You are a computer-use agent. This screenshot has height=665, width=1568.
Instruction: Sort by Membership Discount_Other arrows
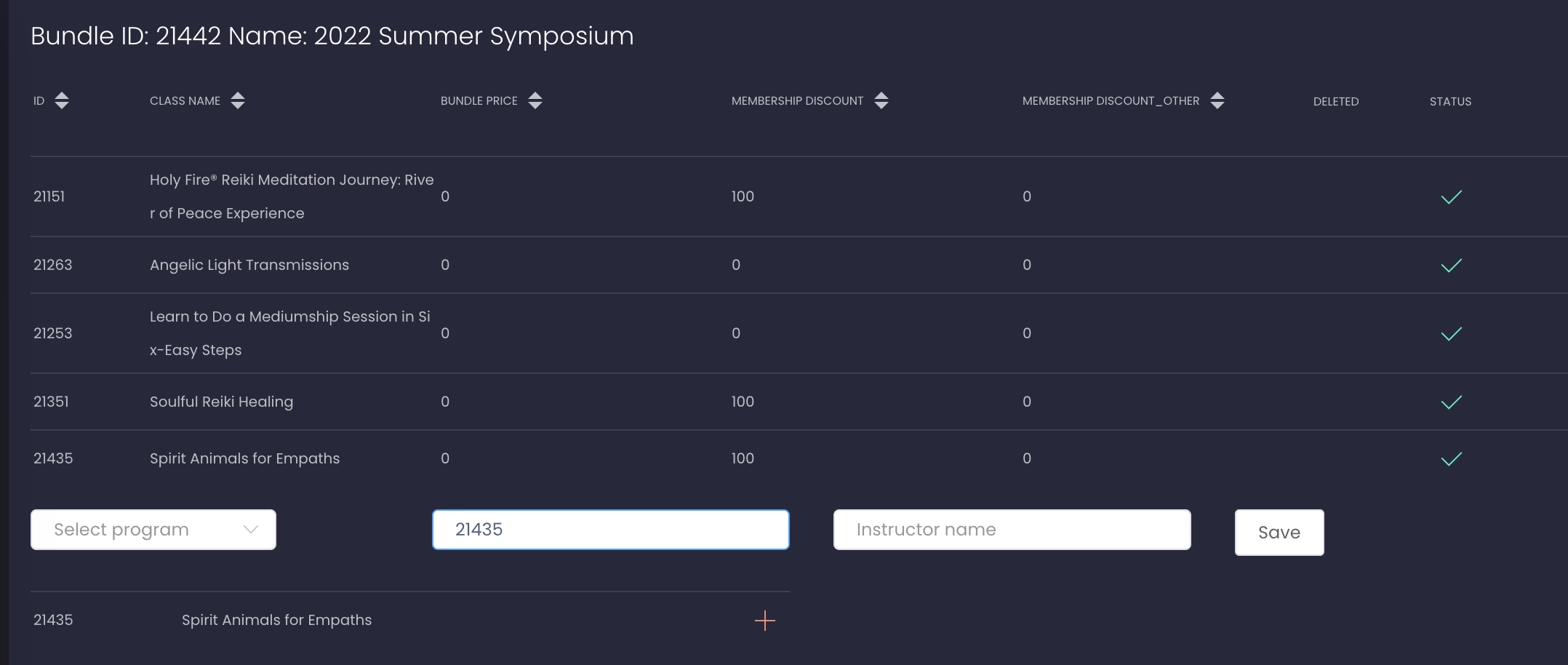[x=1217, y=100]
